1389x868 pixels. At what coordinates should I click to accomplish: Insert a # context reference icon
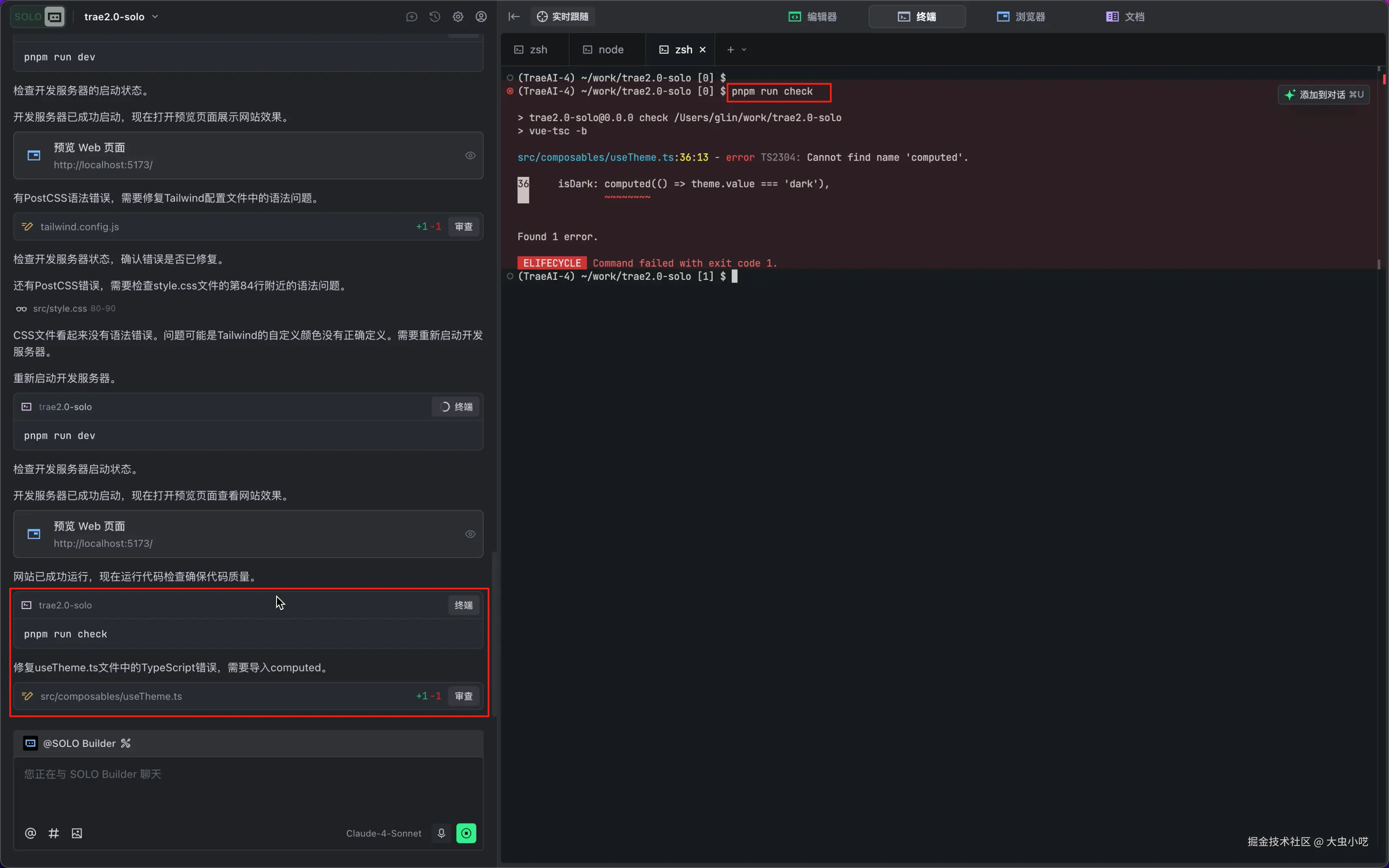pyautogui.click(x=53, y=833)
